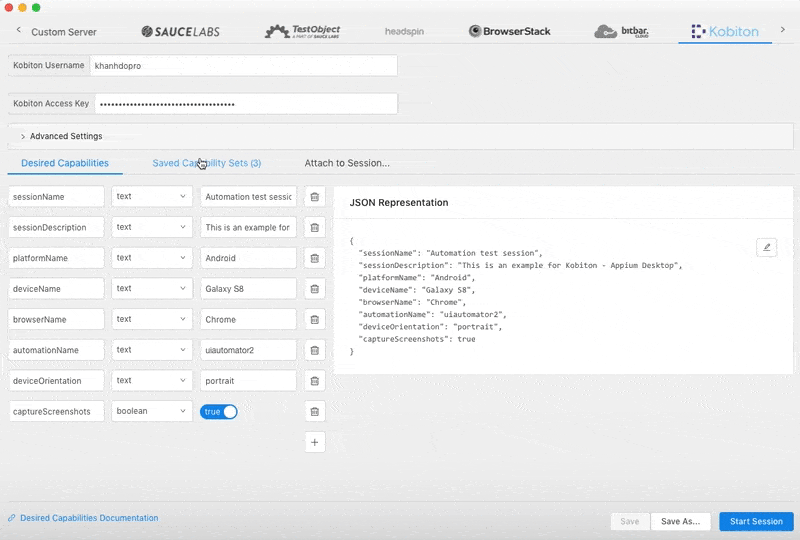Image resolution: width=800 pixels, height=540 pixels.
Task: Open type dropdown for captureScreenshots row
Action: click(152, 411)
